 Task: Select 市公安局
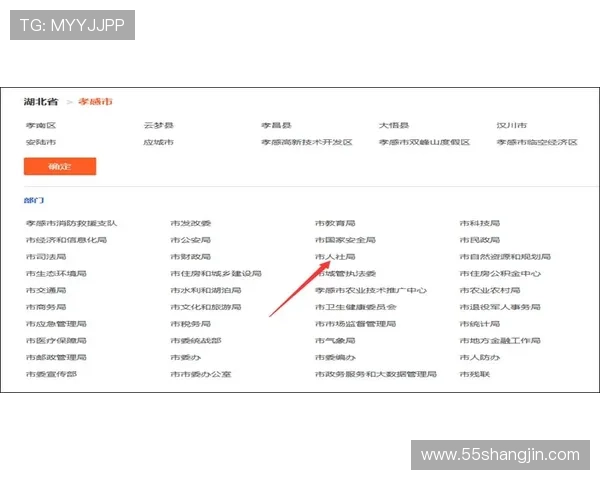191,240
